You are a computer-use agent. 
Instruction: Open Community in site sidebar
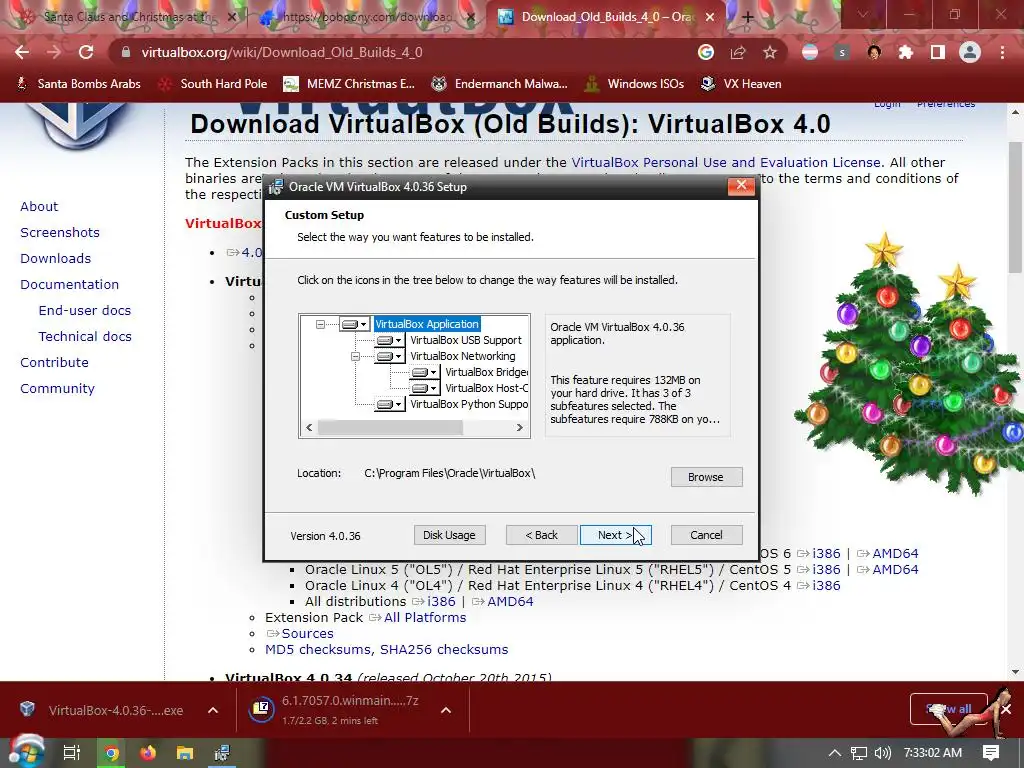[57, 389]
